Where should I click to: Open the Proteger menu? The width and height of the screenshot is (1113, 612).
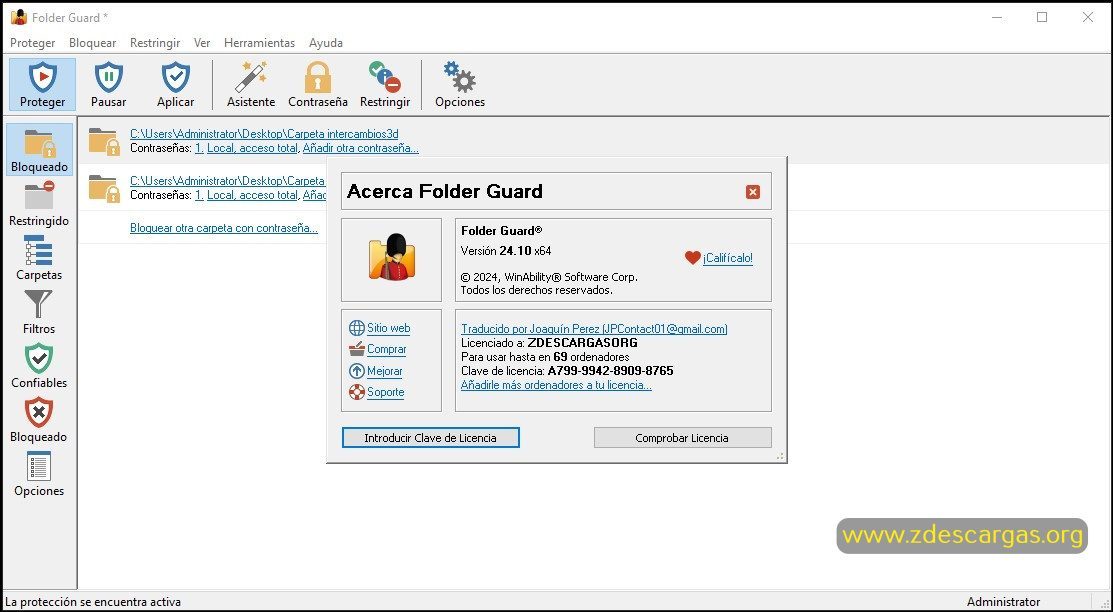[33, 43]
